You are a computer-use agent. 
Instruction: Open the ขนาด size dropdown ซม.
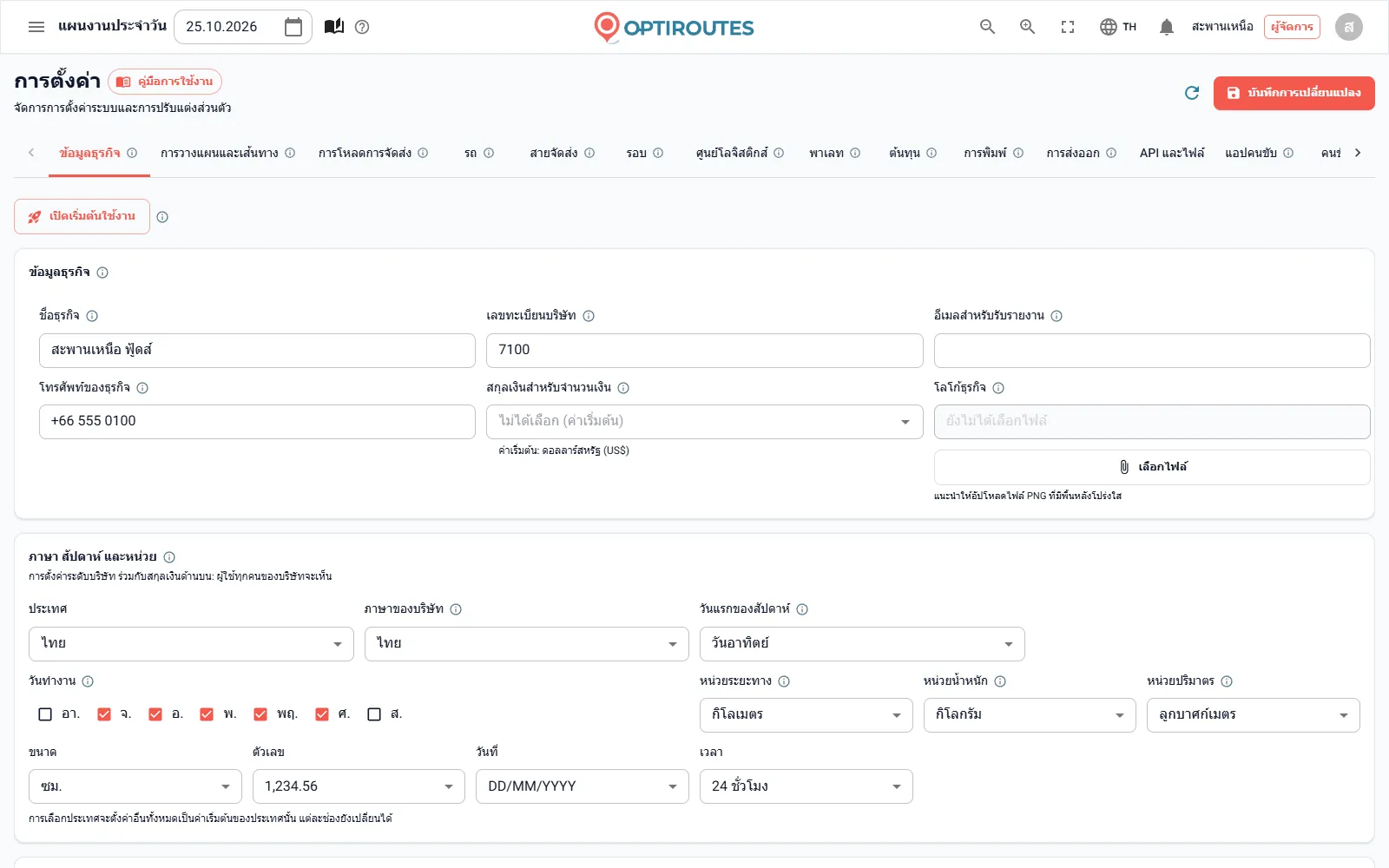click(x=135, y=786)
